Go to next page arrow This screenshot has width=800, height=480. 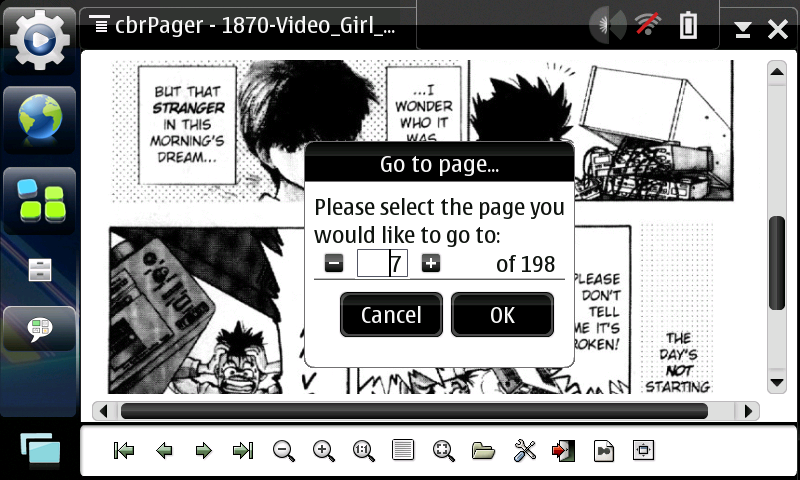pos(204,450)
